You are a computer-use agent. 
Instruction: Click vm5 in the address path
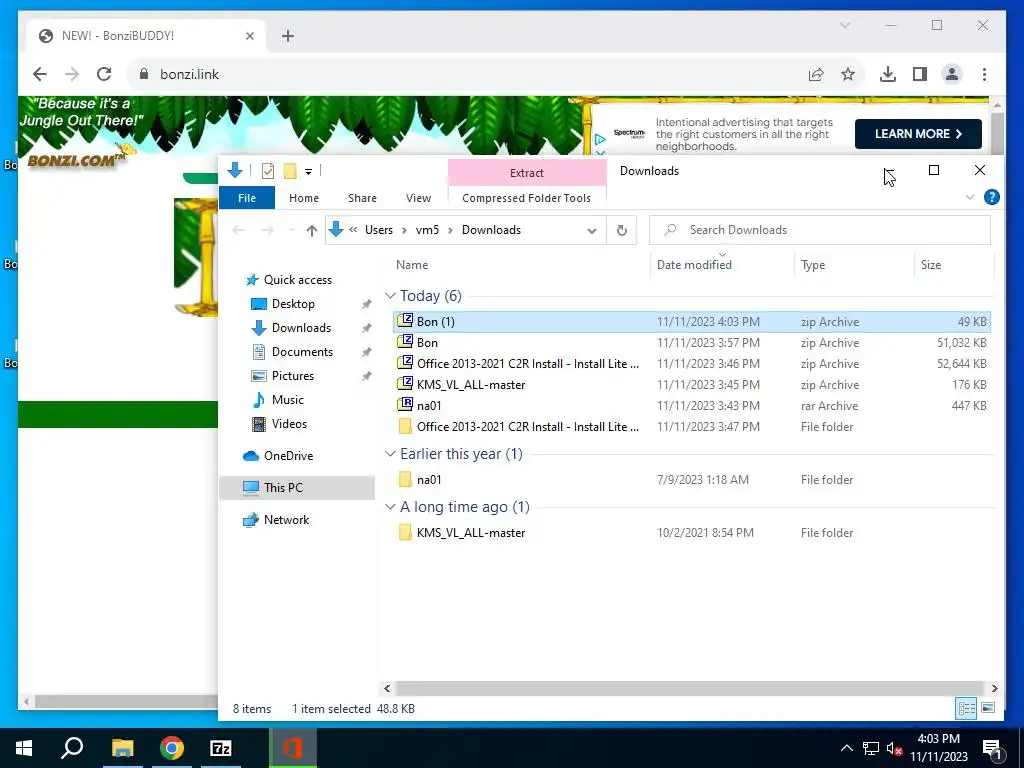point(427,230)
